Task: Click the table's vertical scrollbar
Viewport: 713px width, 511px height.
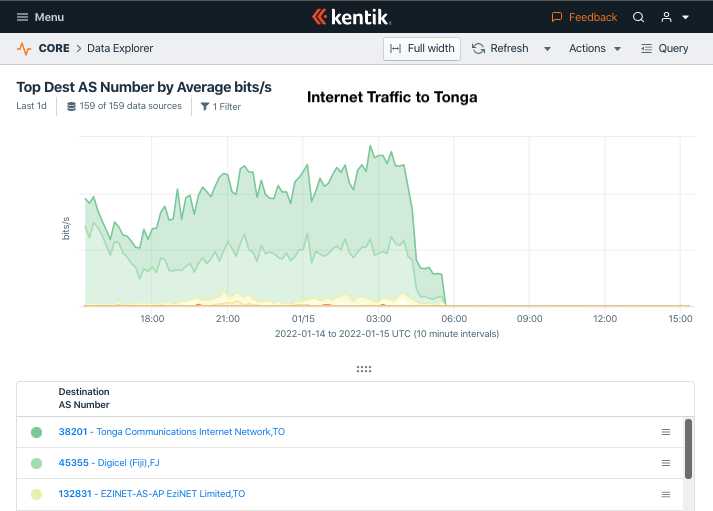Action: point(688,449)
